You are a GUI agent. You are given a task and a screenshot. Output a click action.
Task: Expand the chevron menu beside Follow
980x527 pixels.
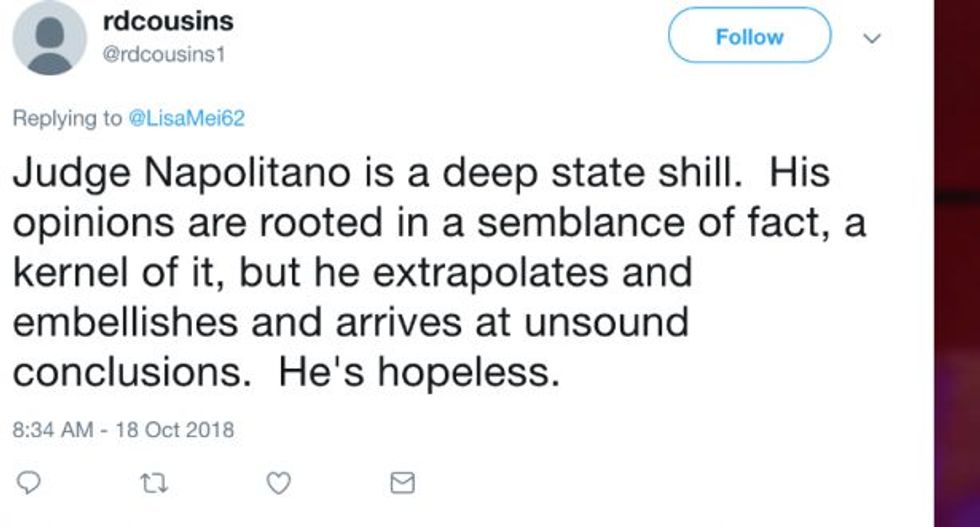(872, 38)
